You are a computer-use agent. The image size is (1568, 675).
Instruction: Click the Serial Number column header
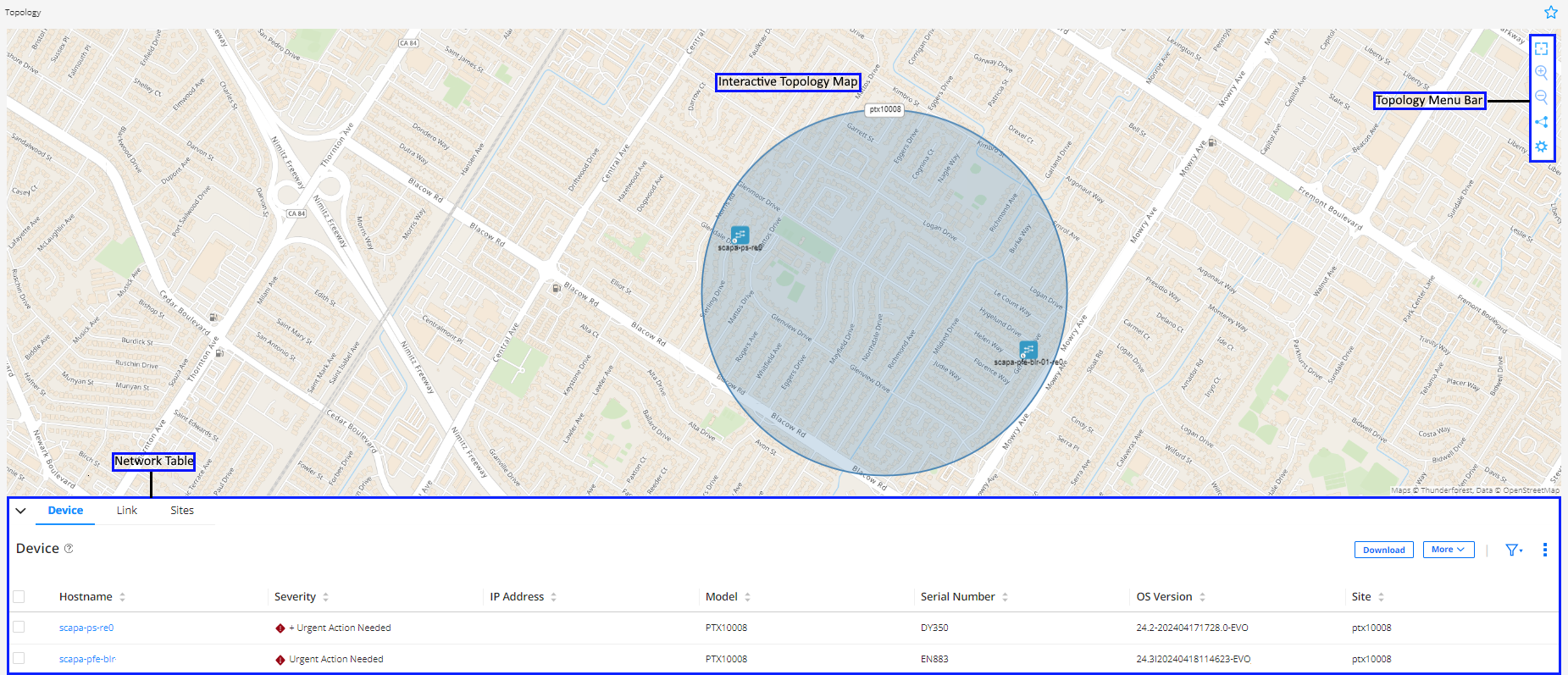tap(958, 597)
